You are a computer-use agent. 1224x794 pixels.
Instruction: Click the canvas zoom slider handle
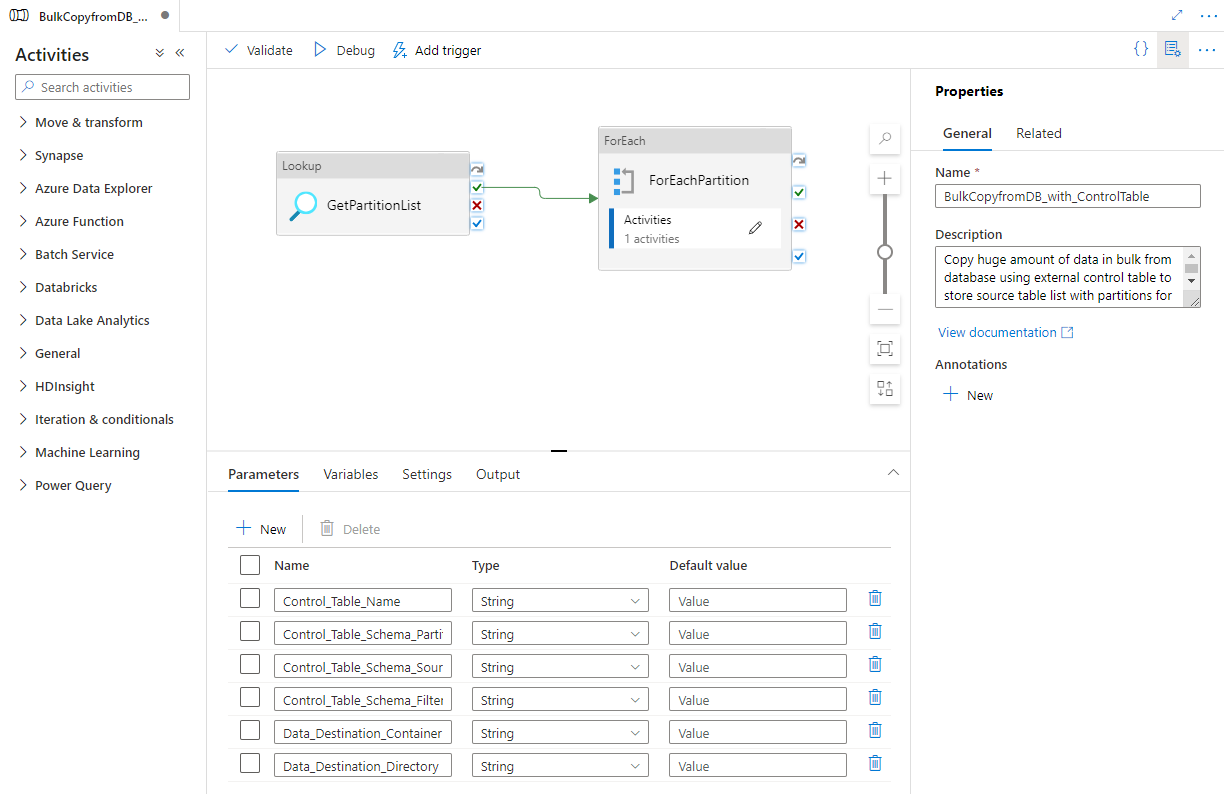click(x=885, y=252)
